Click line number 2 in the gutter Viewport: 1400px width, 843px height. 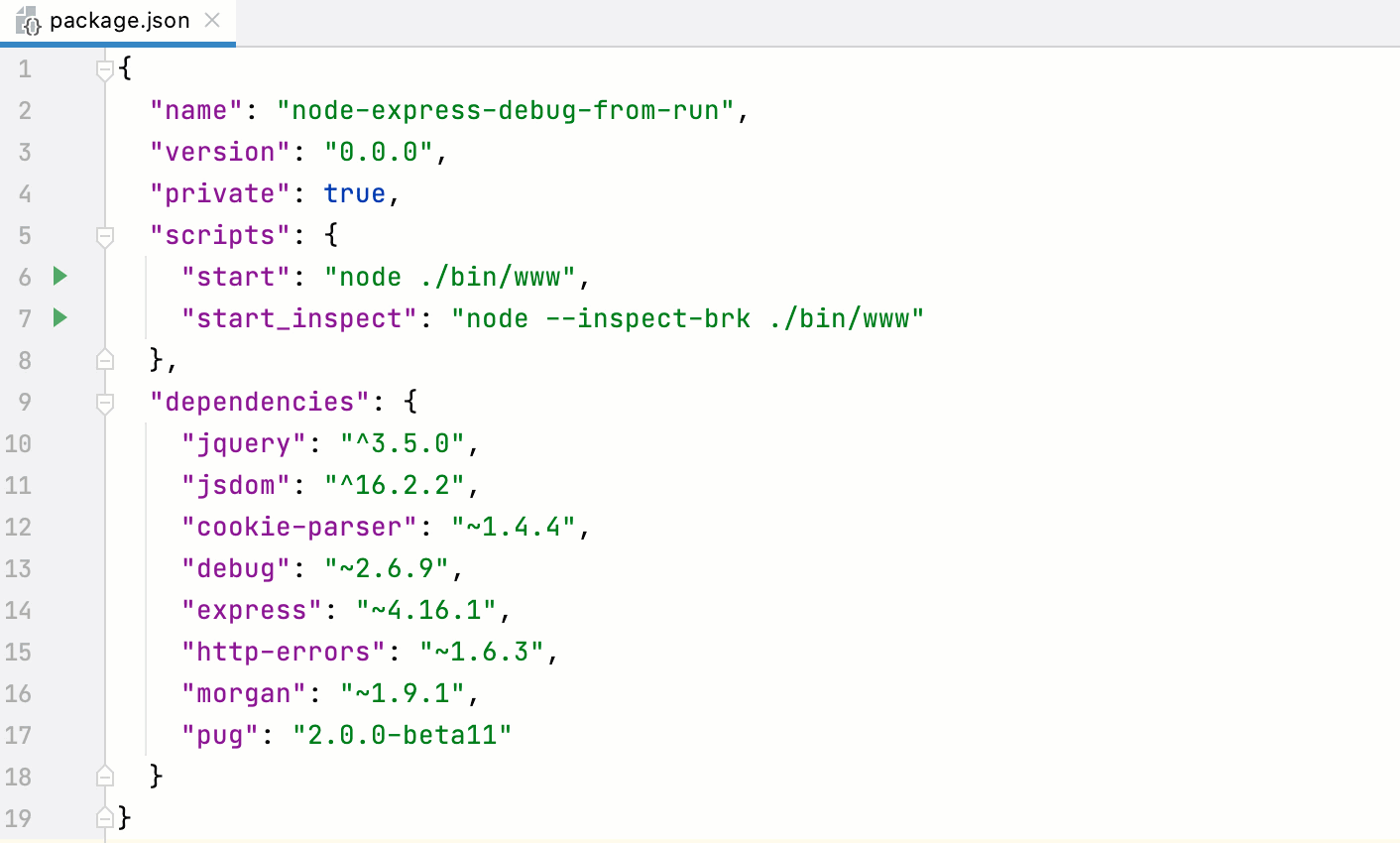[x=25, y=110]
